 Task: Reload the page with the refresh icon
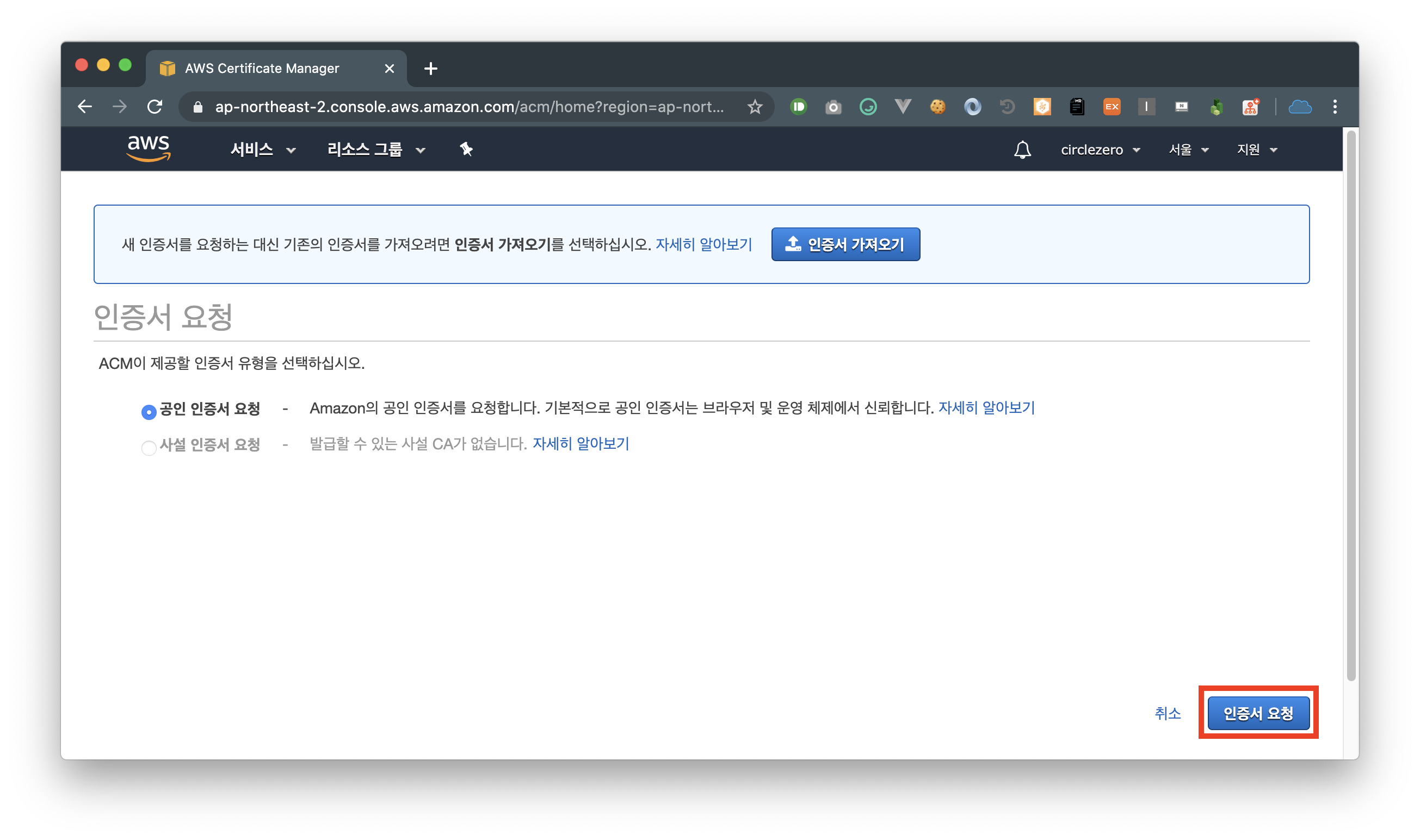pyautogui.click(x=155, y=107)
